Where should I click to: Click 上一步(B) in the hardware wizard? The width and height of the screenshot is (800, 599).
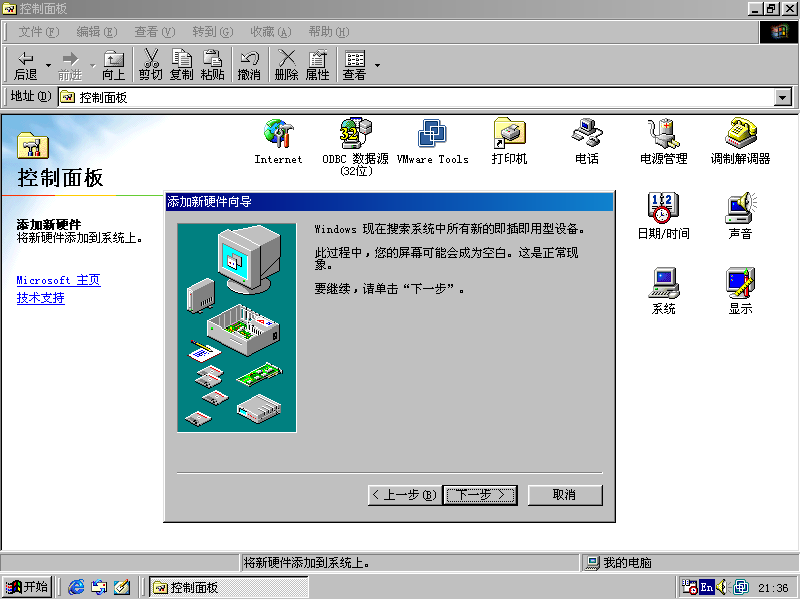(405, 495)
